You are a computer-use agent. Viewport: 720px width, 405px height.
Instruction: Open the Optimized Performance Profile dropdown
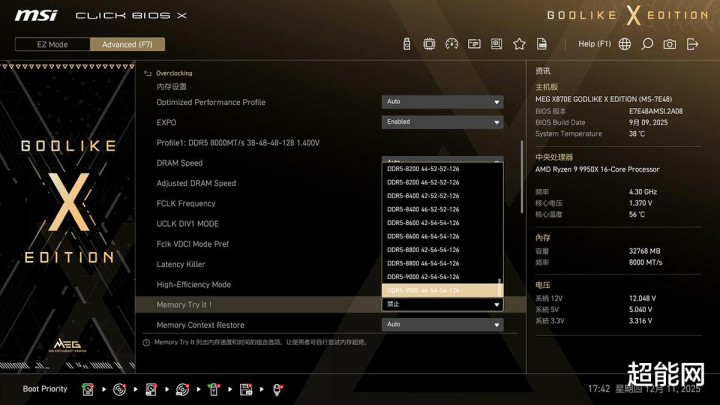pyautogui.click(x=442, y=102)
